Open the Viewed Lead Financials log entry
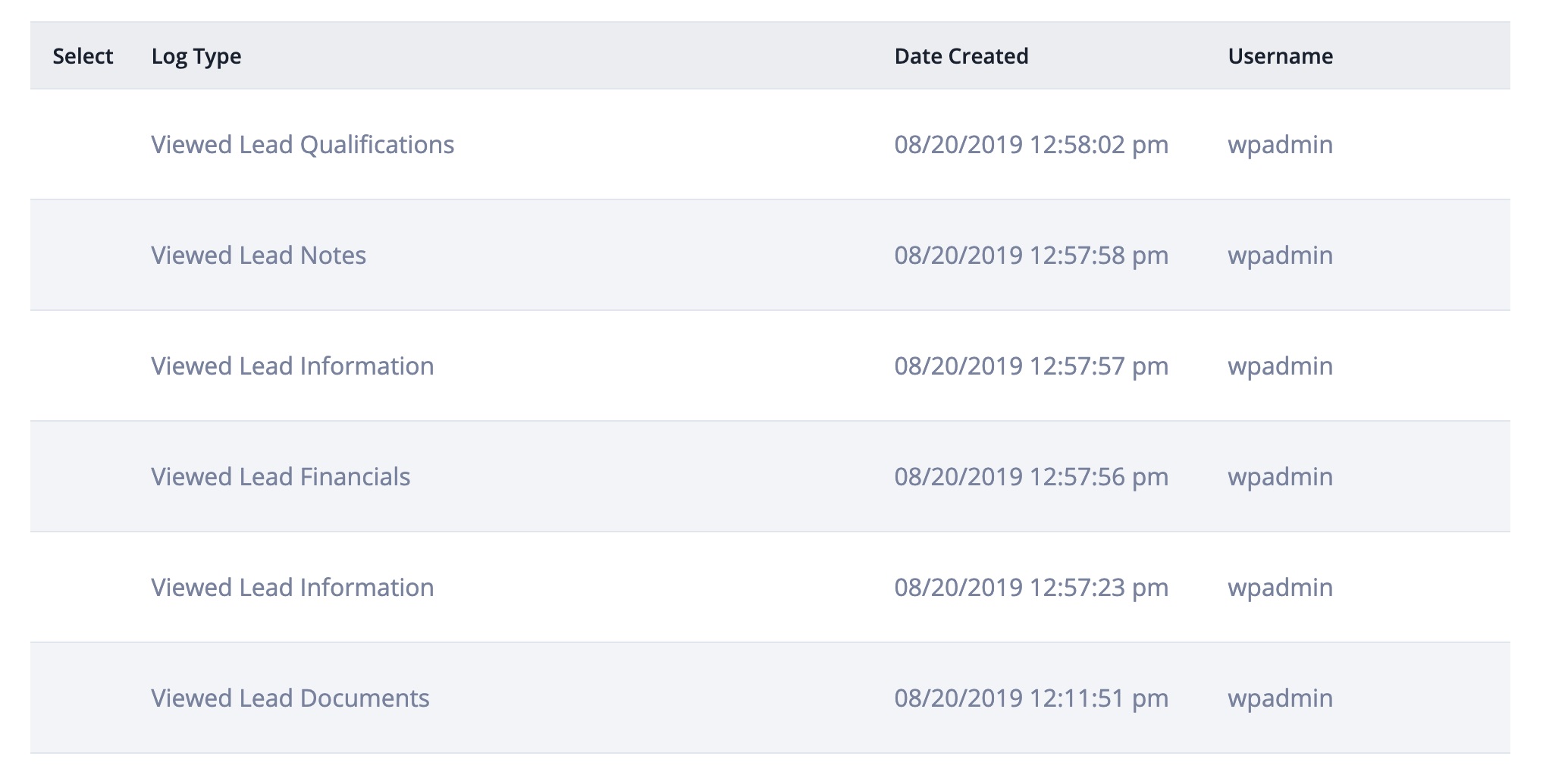Viewport: 1568px width, 775px height. click(281, 476)
